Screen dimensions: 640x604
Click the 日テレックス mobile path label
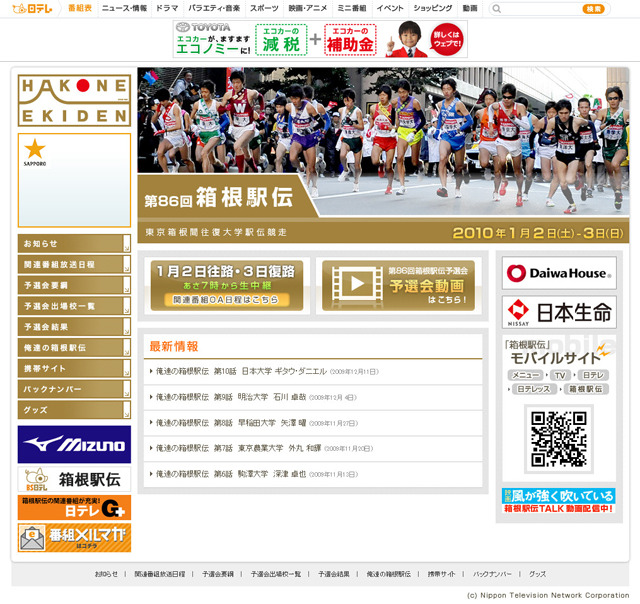(x=533, y=389)
